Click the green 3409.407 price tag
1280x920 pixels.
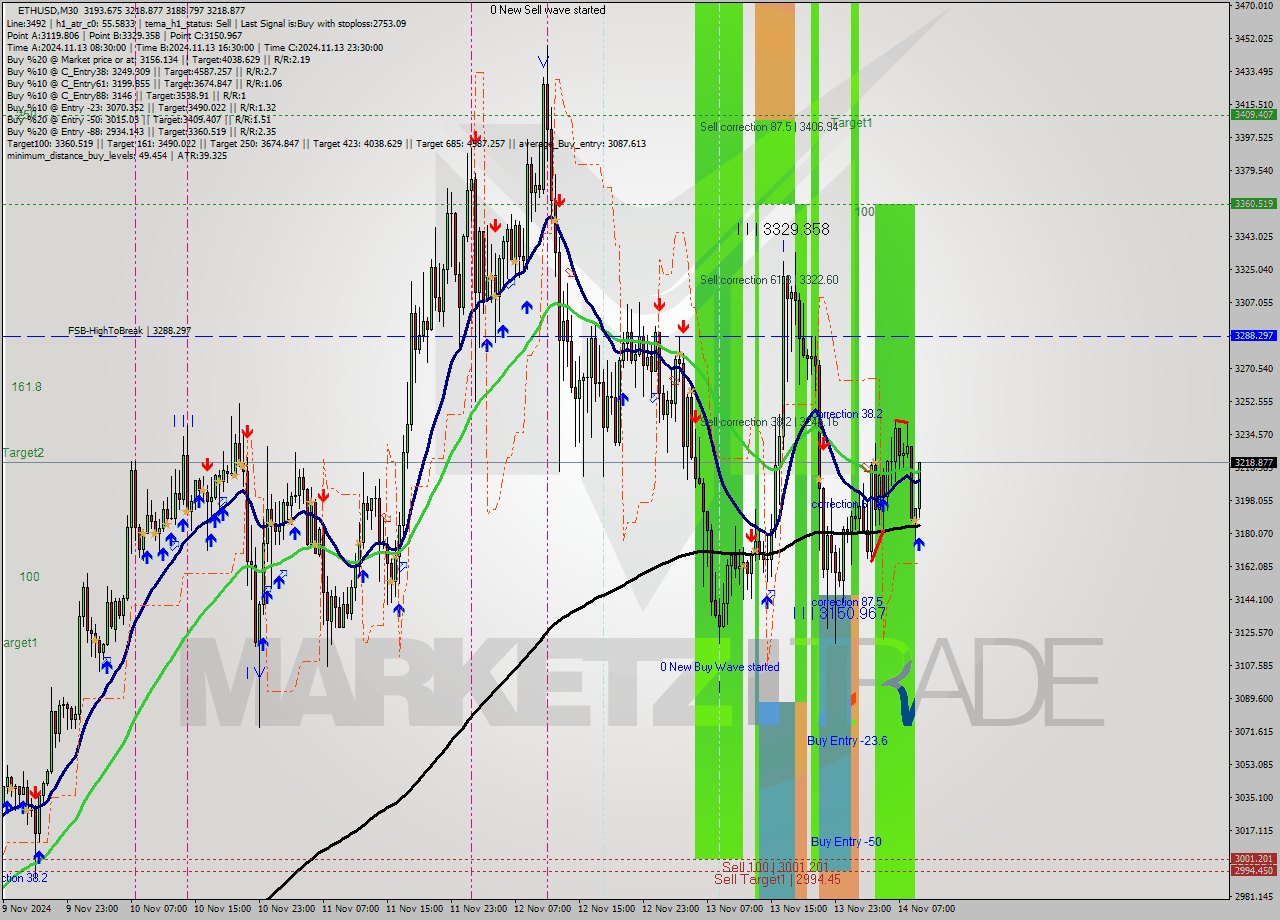(1253, 115)
